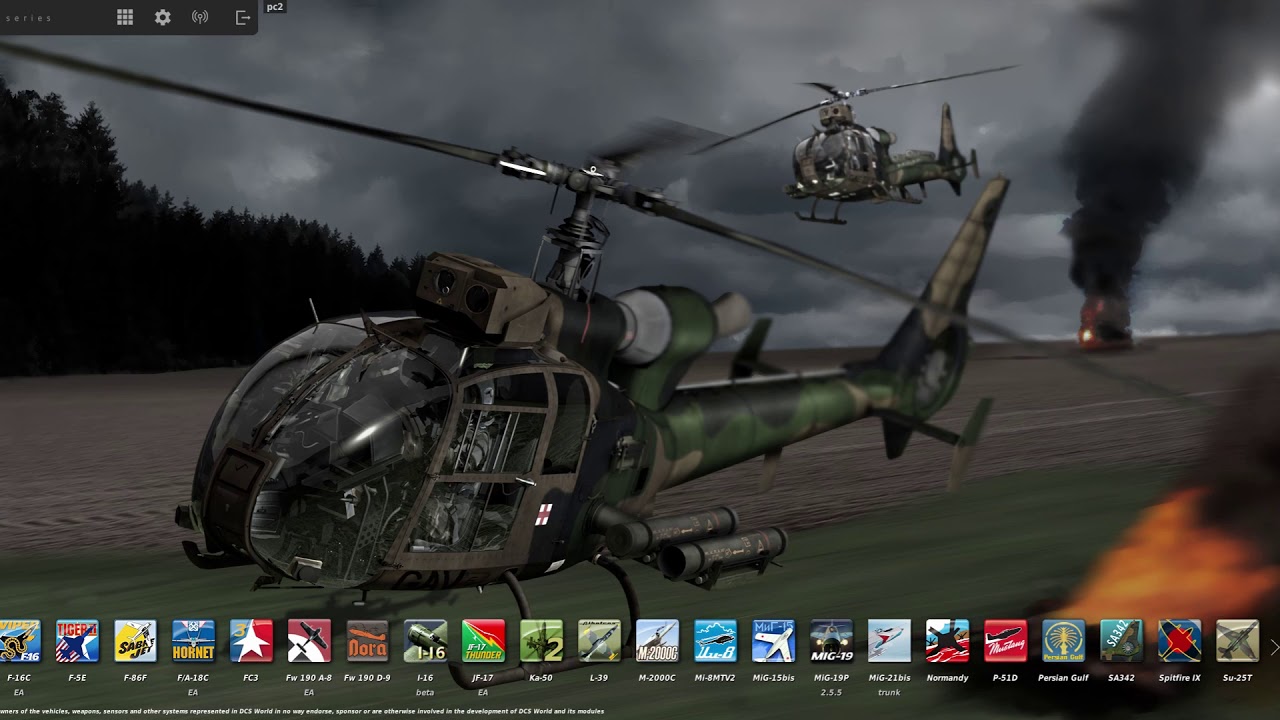Select the F-16C Viper module icon
Screen dimensions: 1280x720
[19, 641]
